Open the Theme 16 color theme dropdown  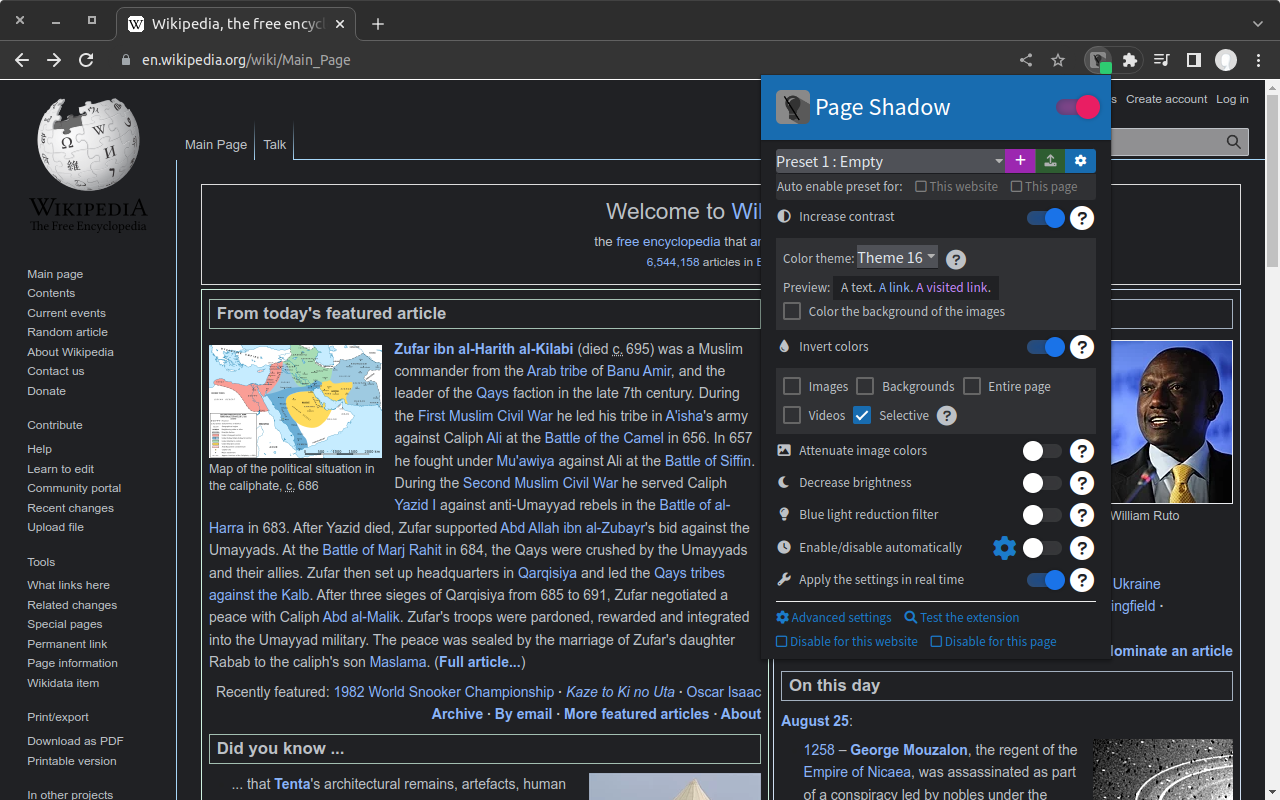coord(897,258)
